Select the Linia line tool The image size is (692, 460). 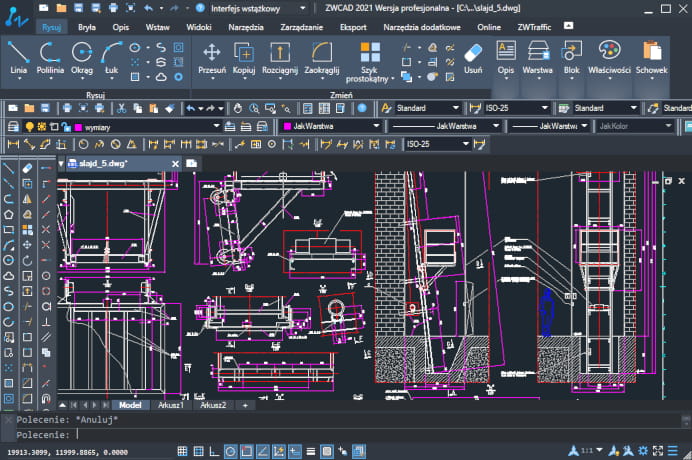[x=19, y=59]
